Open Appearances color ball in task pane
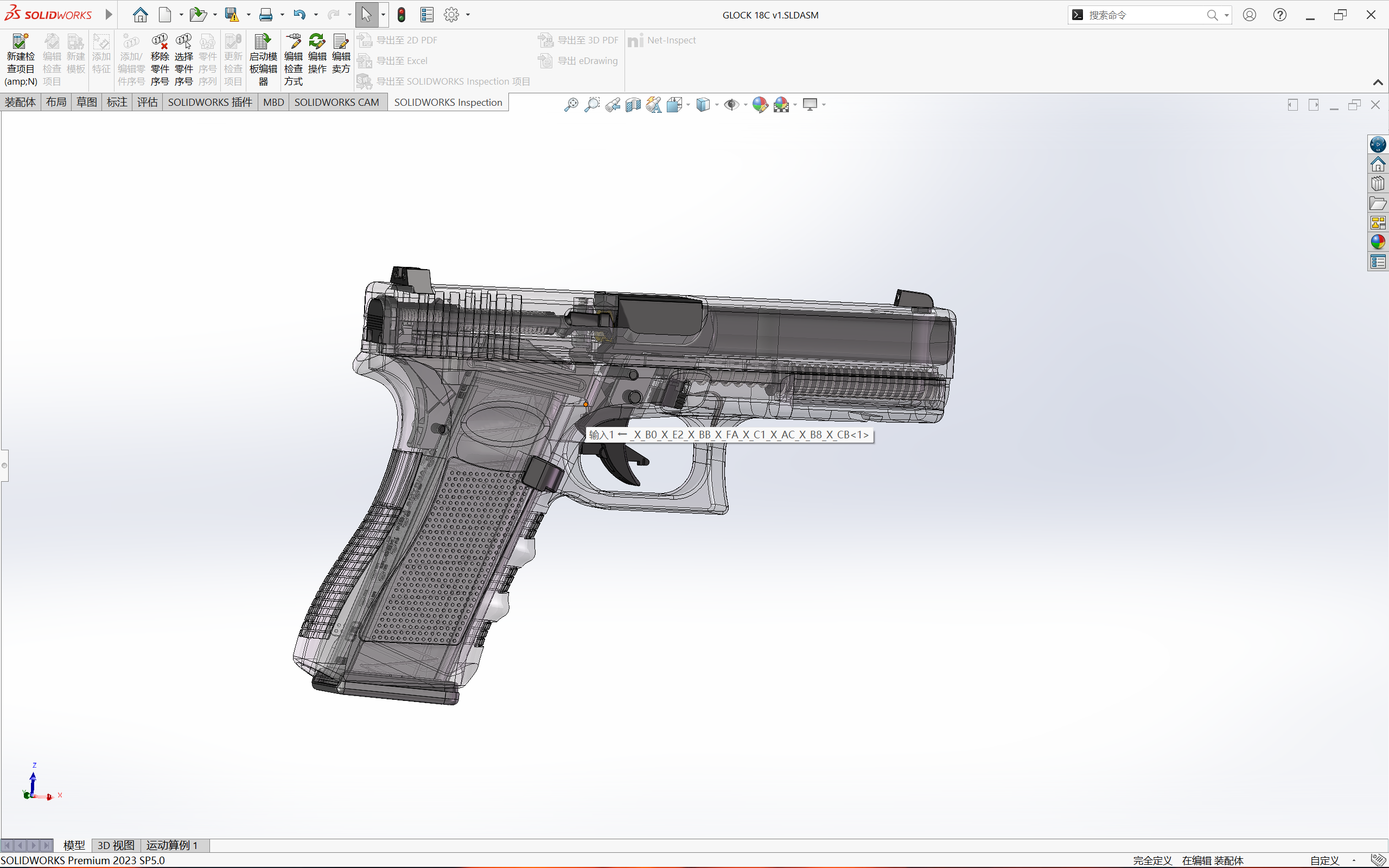The width and height of the screenshot is (1389, 868). (x=1378, y=242)
